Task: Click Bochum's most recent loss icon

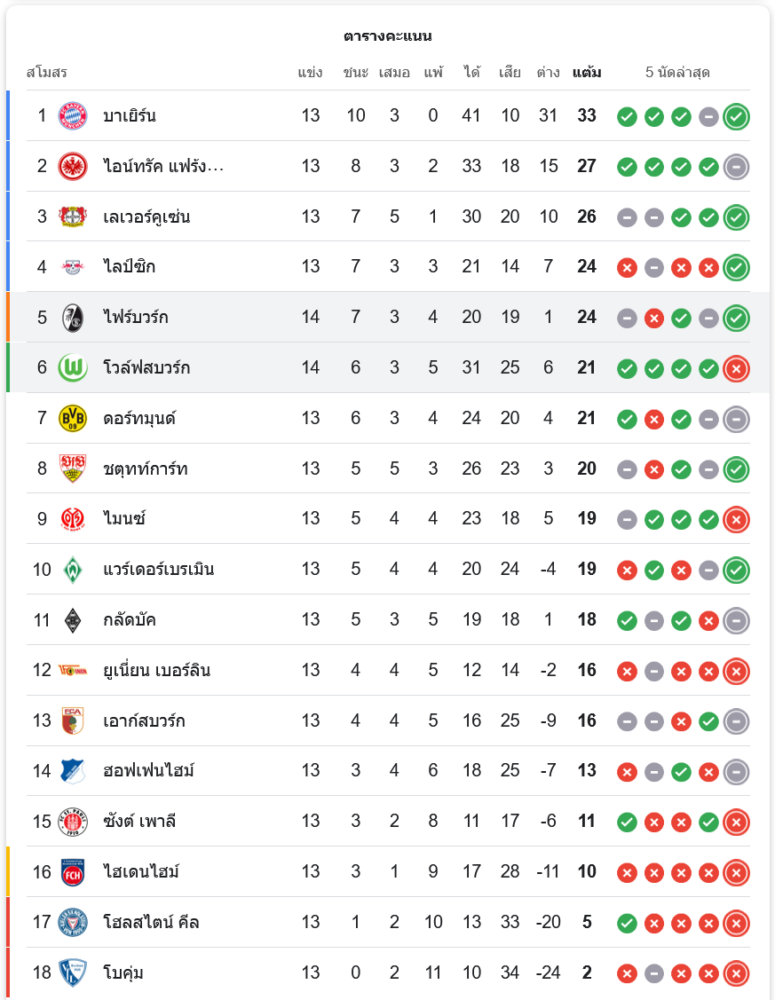Action: point(736,972)
